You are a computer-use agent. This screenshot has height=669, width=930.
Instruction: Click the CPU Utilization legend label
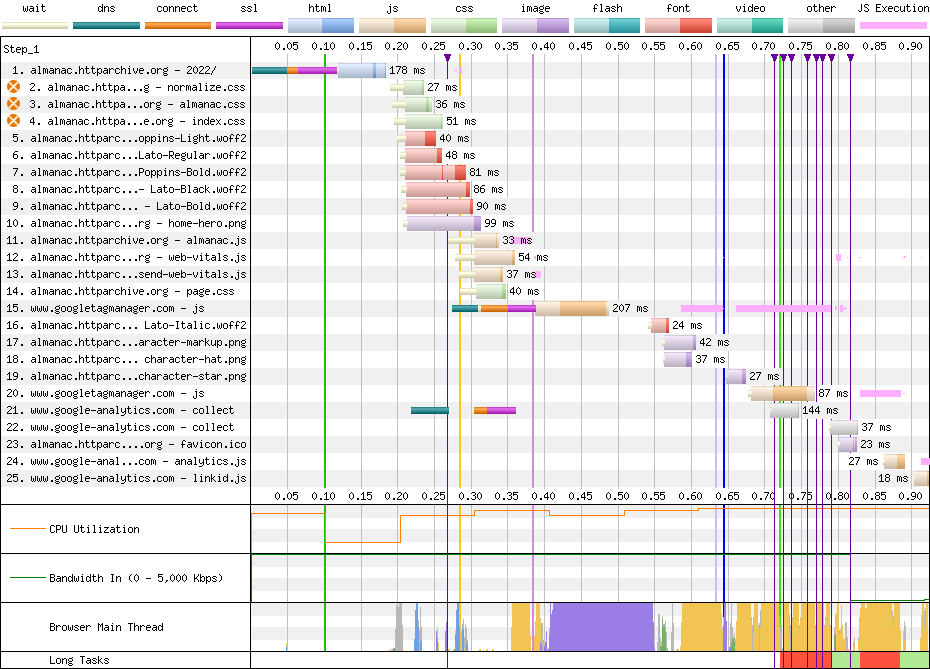pyautogui.click(x=94, y=529)
